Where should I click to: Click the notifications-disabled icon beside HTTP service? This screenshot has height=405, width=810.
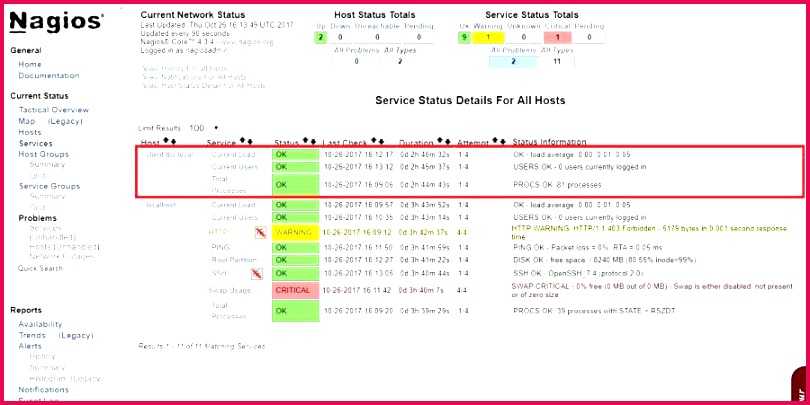pyautogui.click(x=260, y=231)
